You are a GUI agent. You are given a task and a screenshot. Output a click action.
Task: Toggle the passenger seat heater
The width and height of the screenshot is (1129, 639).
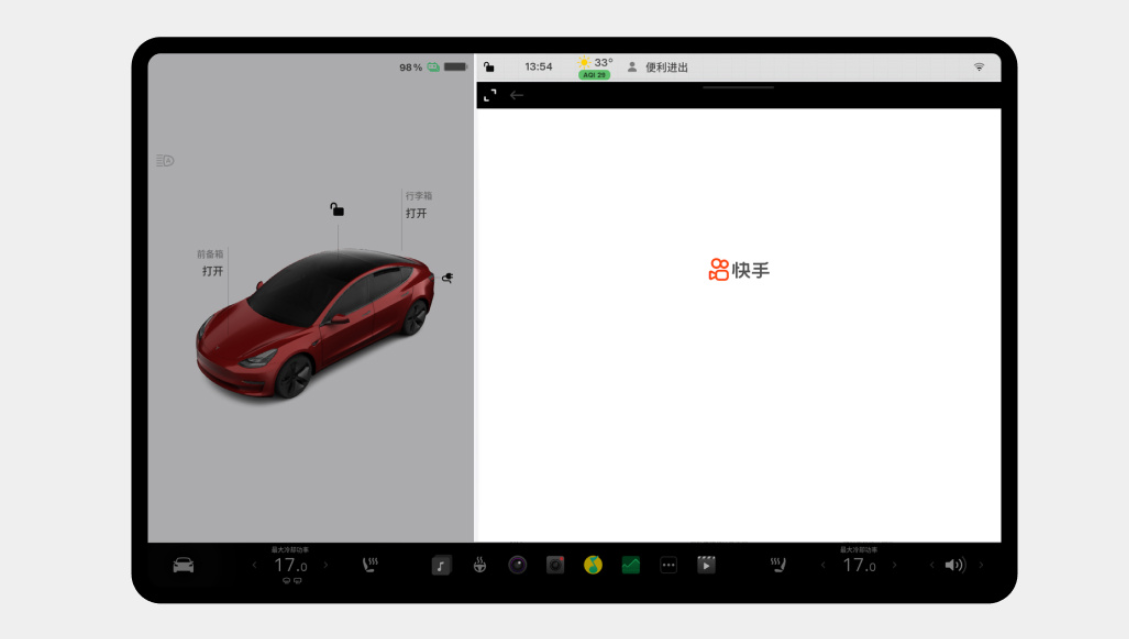(778, 566)
